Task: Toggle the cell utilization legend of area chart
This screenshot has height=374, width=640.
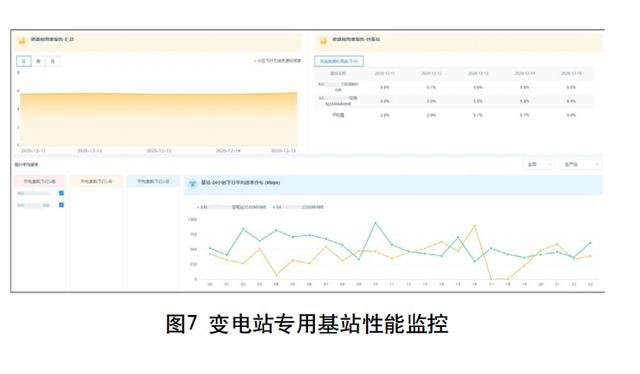Action: click(x=278, y=61)
